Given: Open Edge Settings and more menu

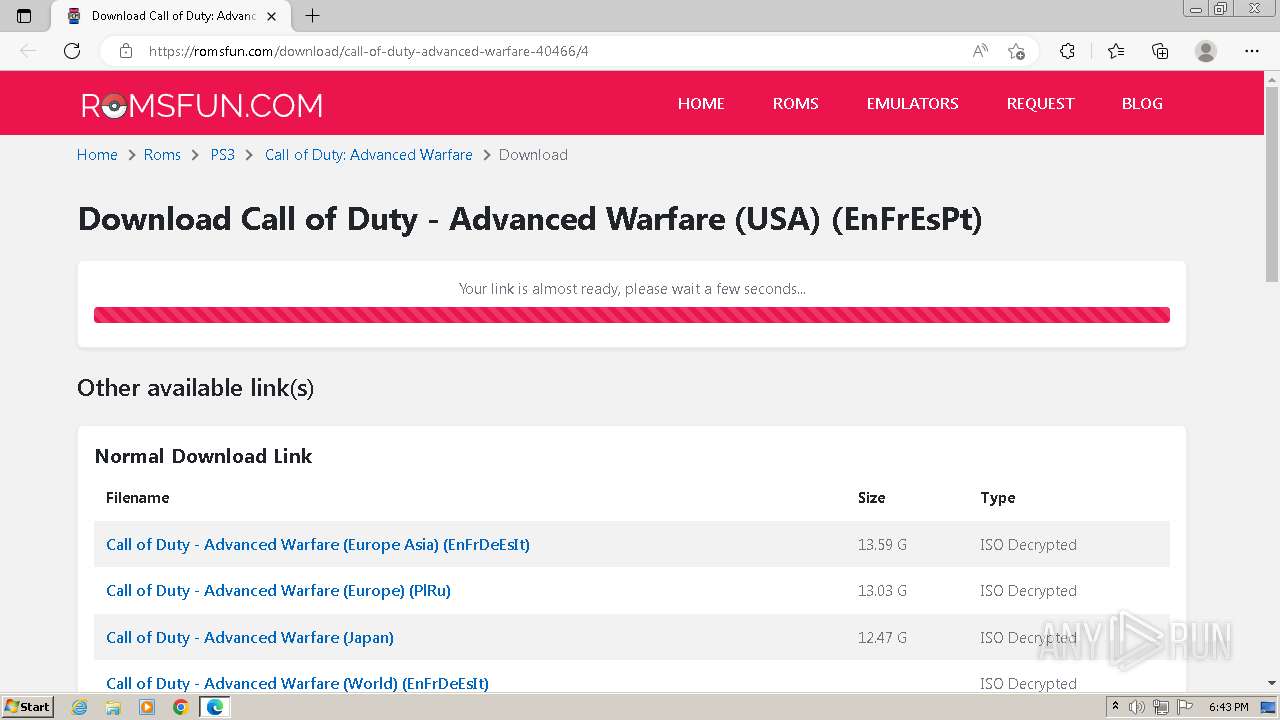Looking at the screenshot, I should [1252, 51].
